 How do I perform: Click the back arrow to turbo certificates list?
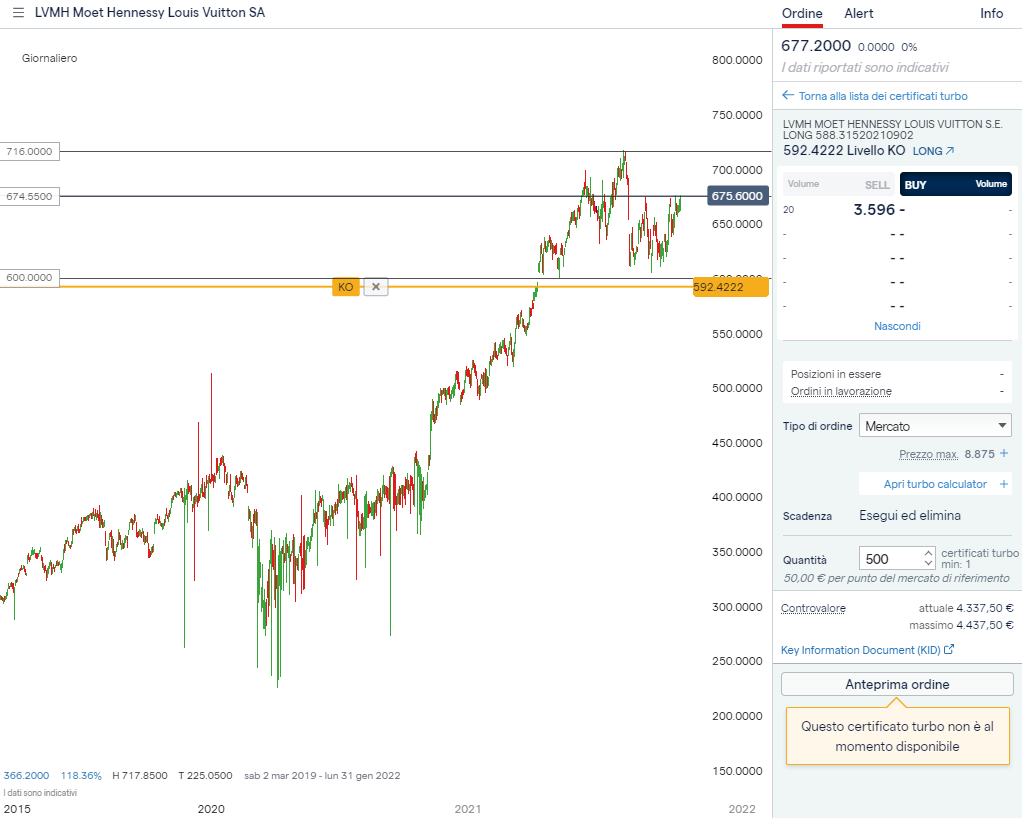(x=788, y=96)
